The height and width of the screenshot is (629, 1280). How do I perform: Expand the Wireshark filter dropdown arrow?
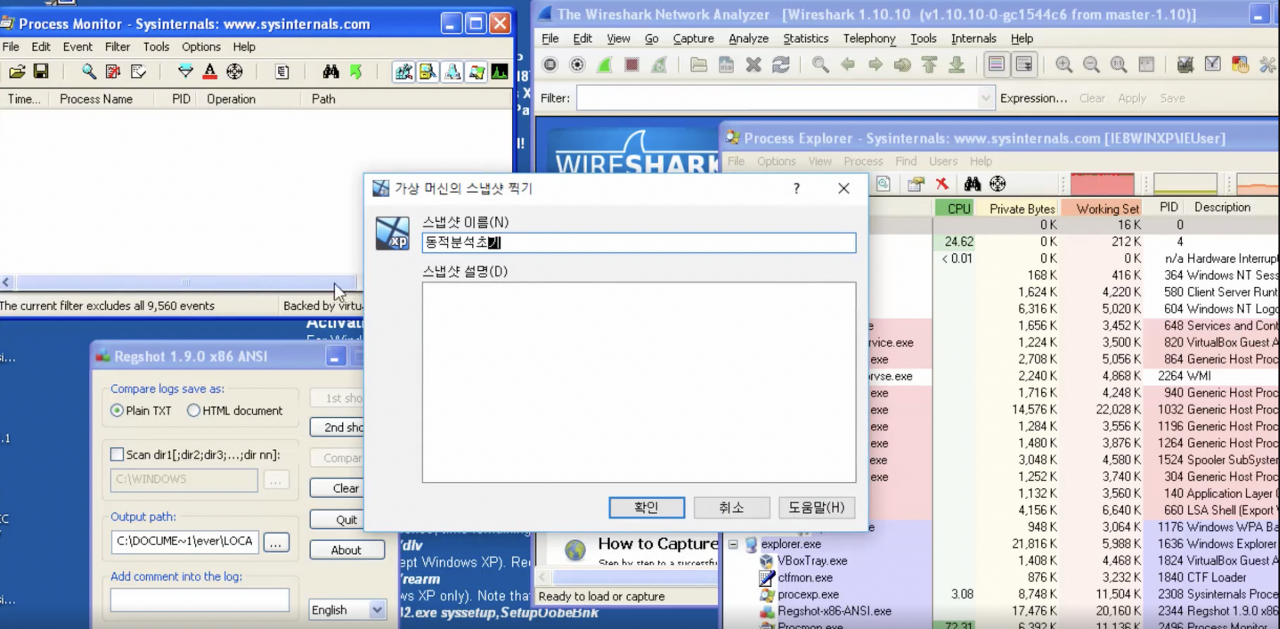pos(986,98)
